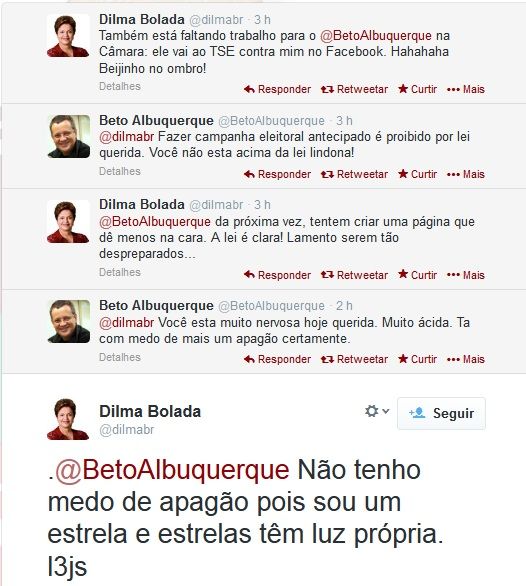Open Mais menu on 'muito nervosa' tweet

pyautogui.click(x=466, y=359)
